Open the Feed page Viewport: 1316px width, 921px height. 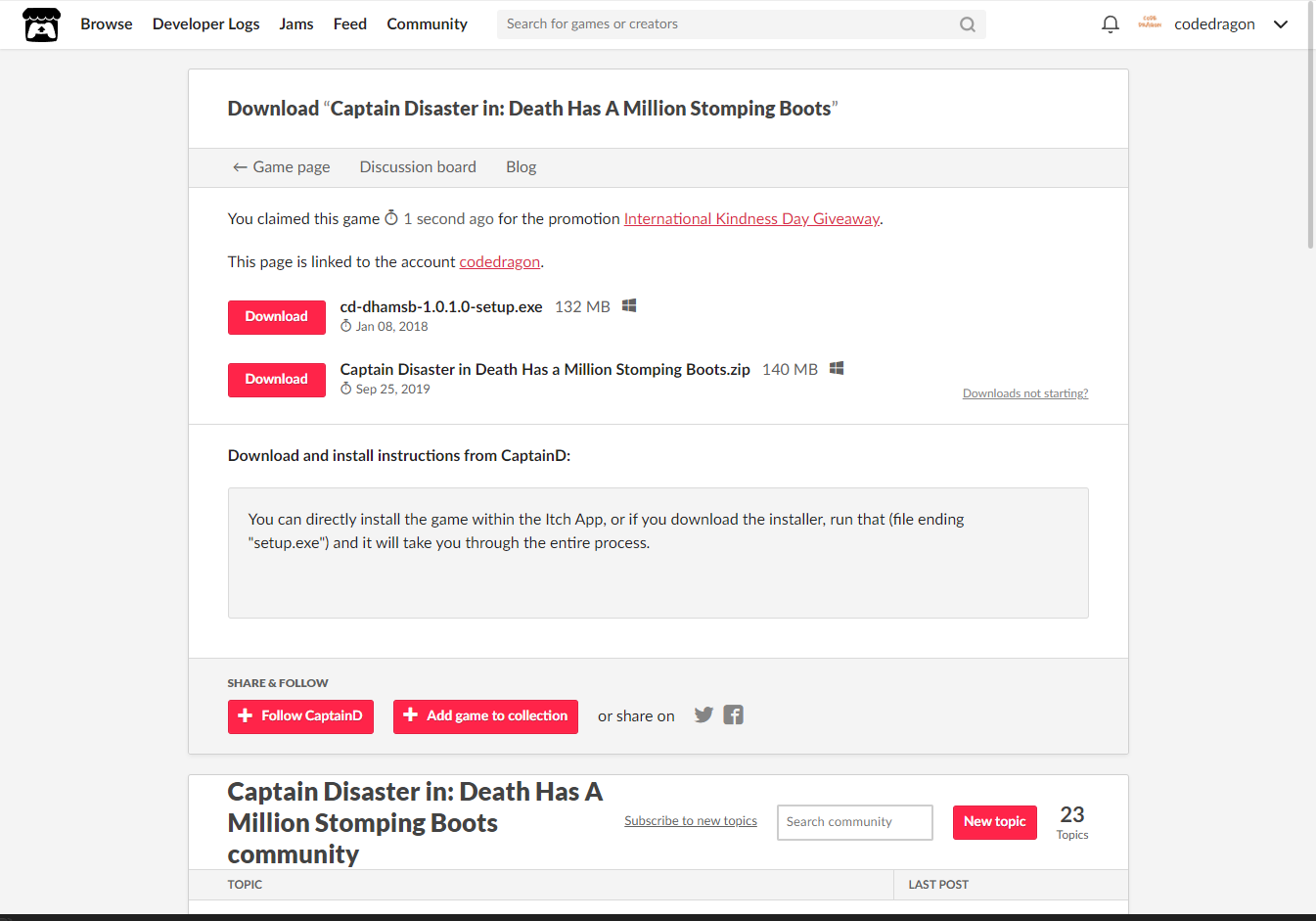[x=349, y=23]
